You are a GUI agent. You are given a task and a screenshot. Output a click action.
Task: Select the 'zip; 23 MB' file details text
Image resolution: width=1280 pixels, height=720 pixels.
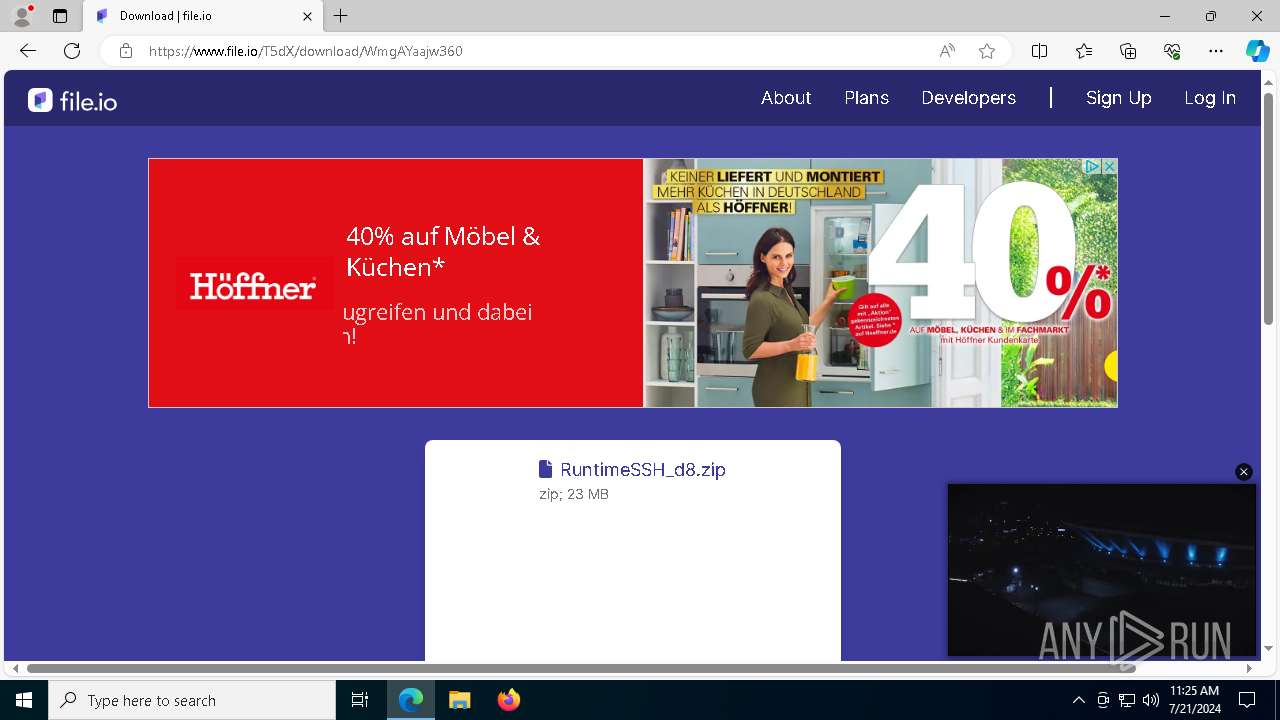[574, 494]
